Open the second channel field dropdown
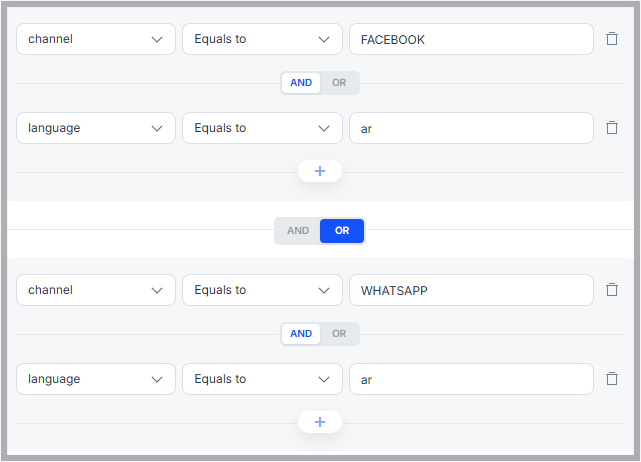This screenshot has height=462, width=641. [x=96, y=290]
